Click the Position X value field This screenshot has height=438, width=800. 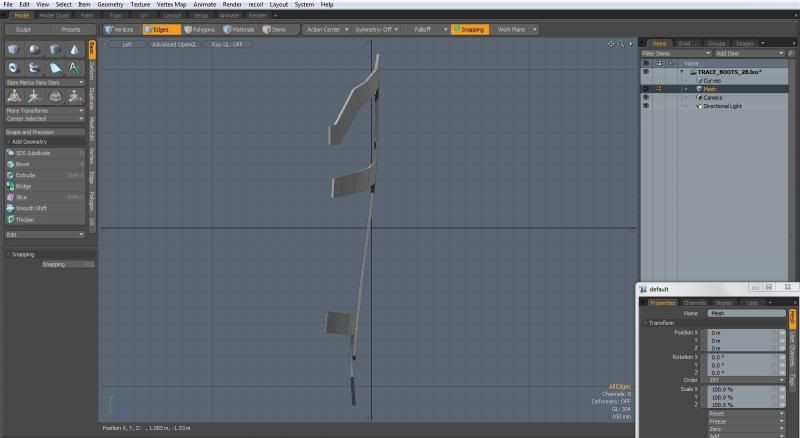(x=741, y=333)
